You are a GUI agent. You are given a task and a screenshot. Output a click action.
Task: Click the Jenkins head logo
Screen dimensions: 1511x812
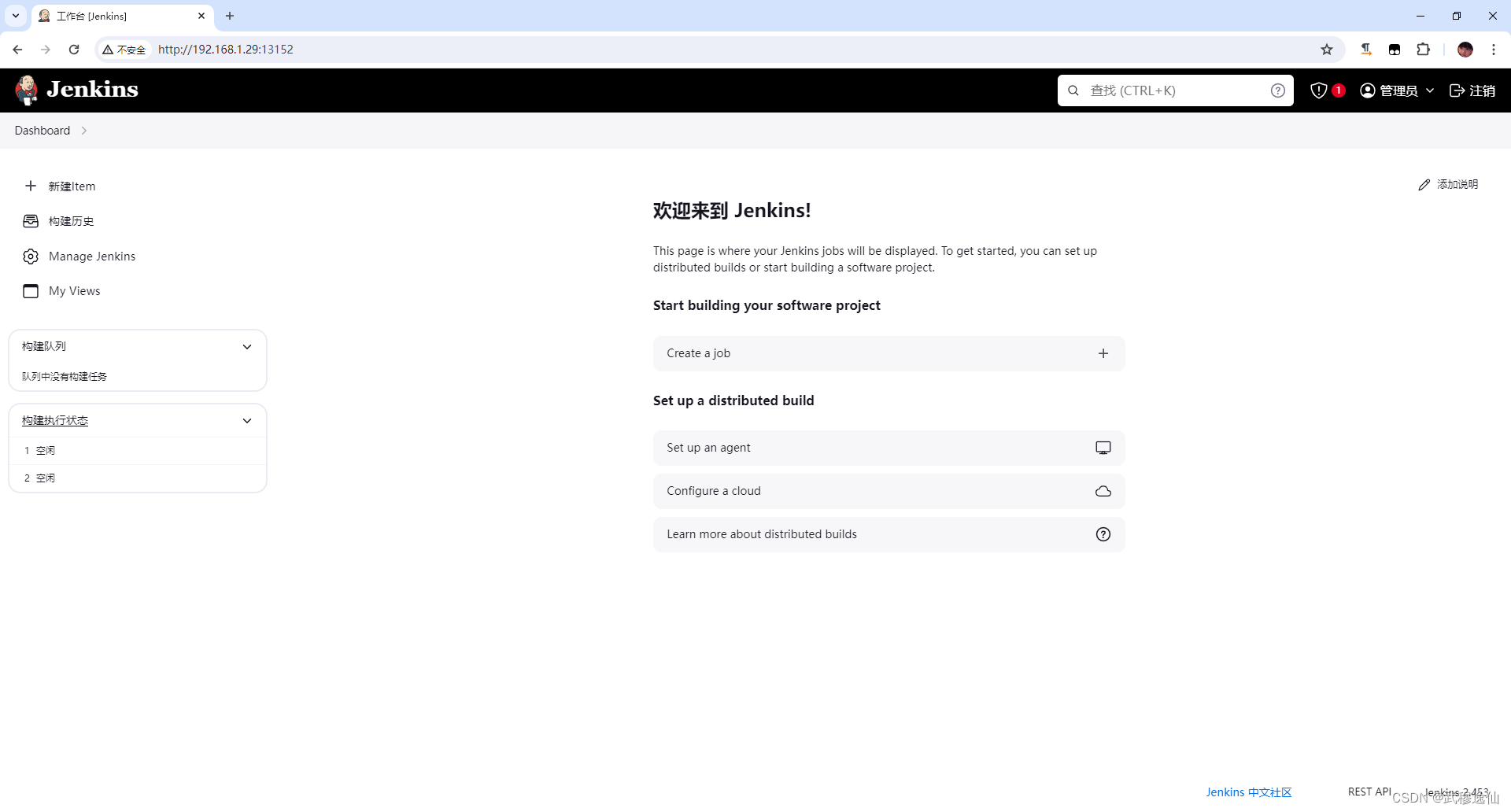click(26, 90)
